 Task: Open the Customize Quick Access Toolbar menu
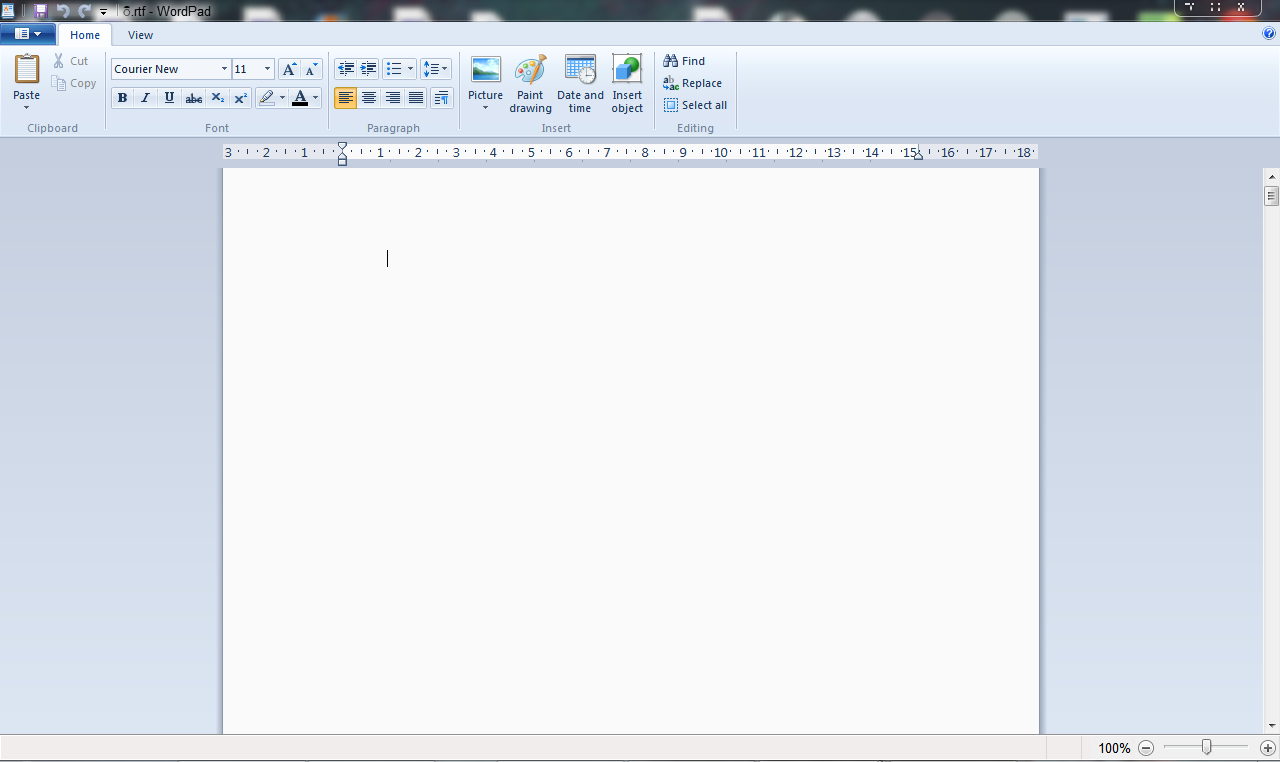pyautogui.click(x=103, y=12)
